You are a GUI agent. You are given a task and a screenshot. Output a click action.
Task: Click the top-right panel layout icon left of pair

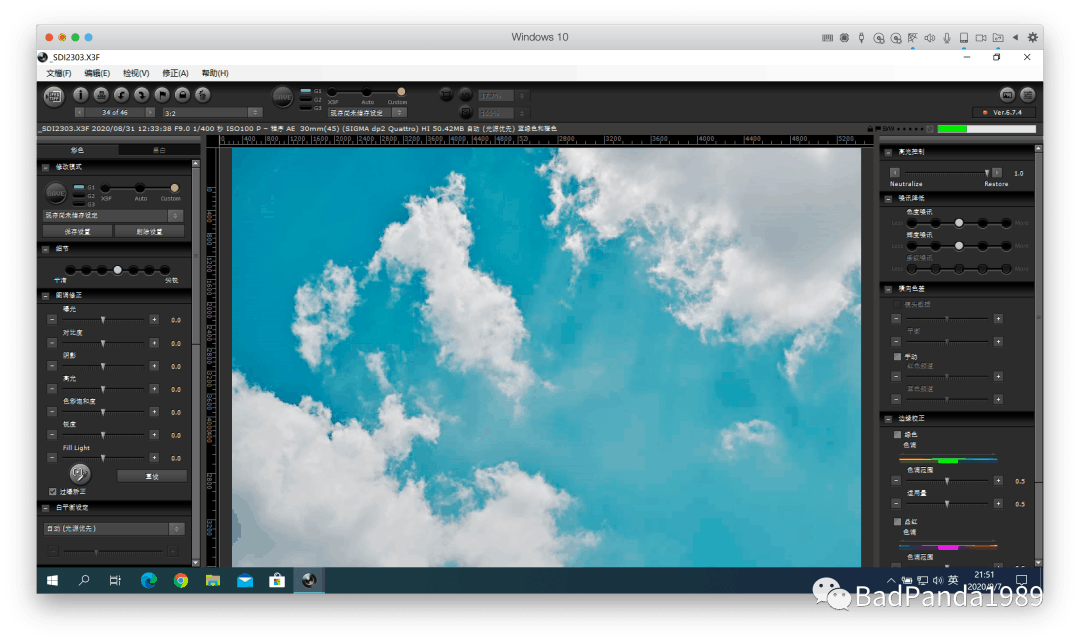1007,95
